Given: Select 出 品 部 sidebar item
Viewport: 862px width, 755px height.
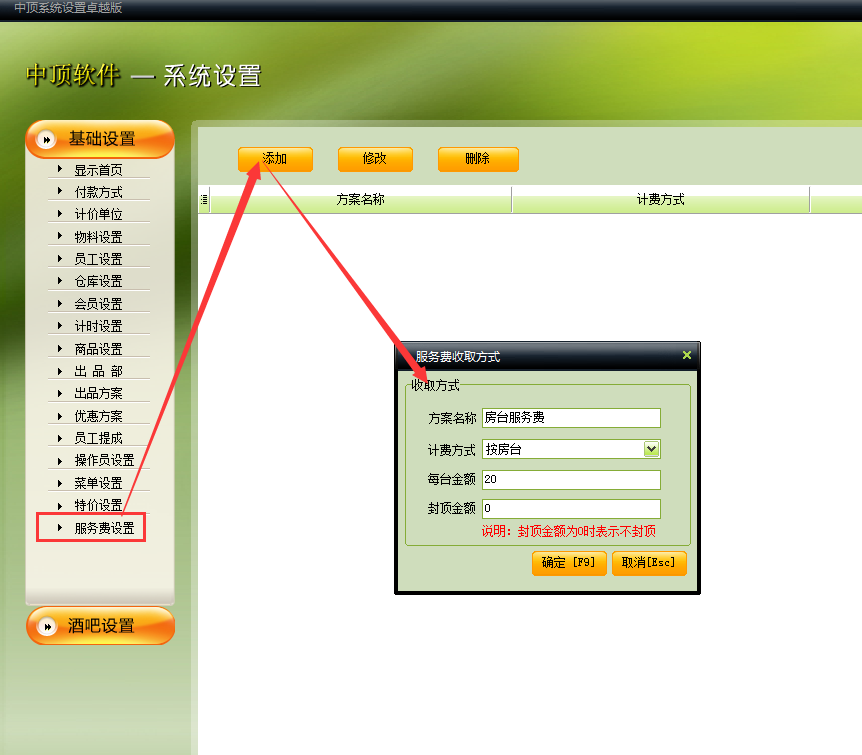Looking at the screenshot, I should pos(98,371).
